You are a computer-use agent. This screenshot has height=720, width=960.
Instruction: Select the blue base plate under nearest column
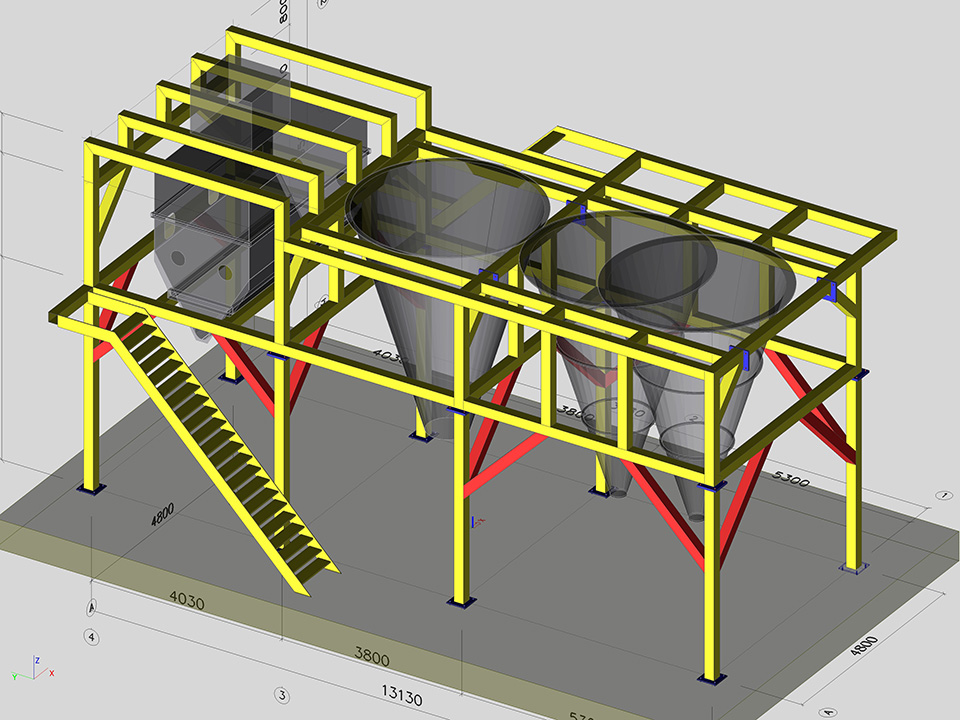coord(712,680)
